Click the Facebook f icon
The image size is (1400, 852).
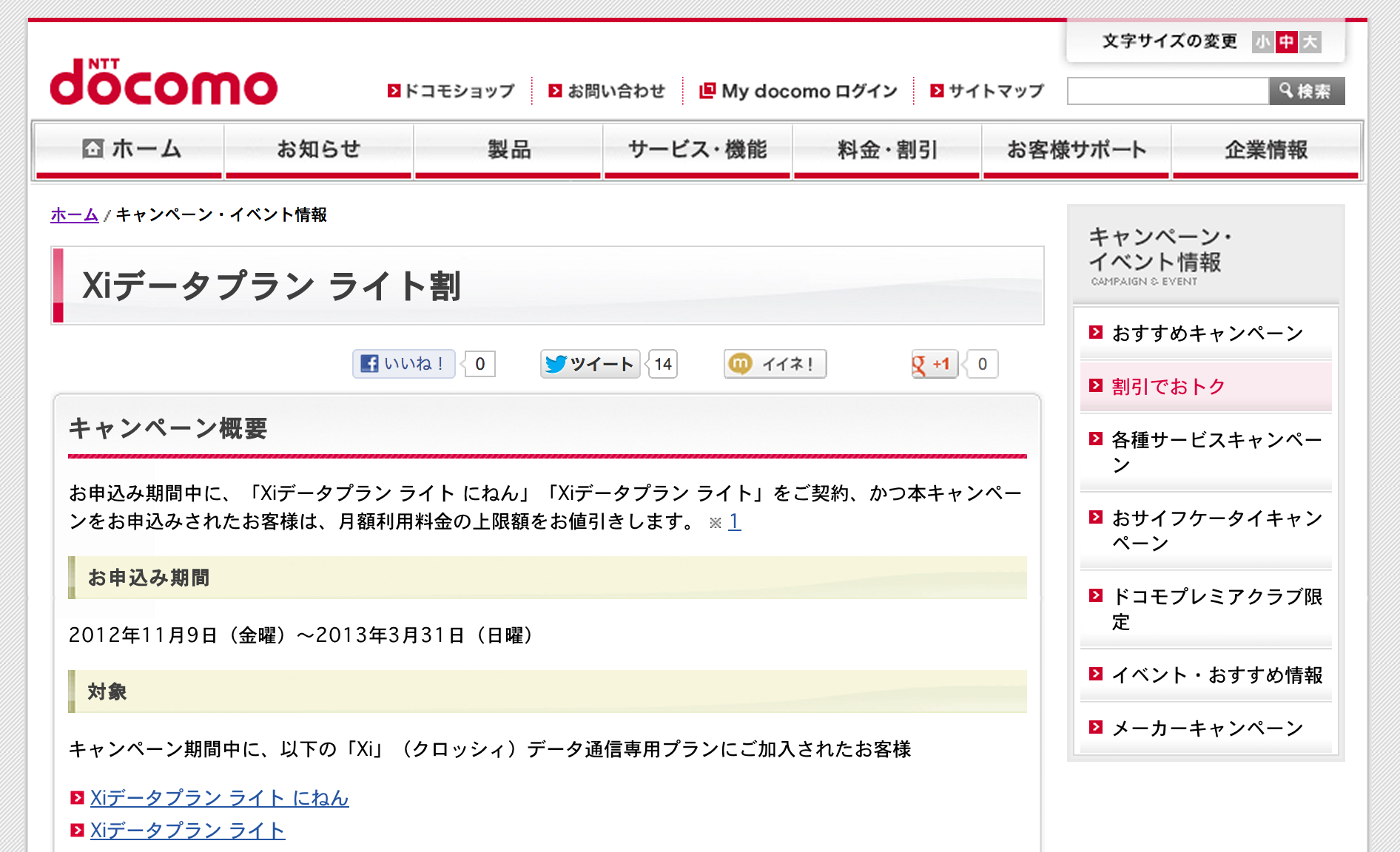(369, 364)
